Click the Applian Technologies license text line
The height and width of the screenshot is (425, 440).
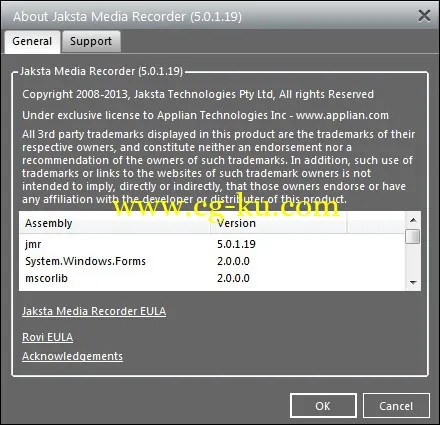pos(205,115)
